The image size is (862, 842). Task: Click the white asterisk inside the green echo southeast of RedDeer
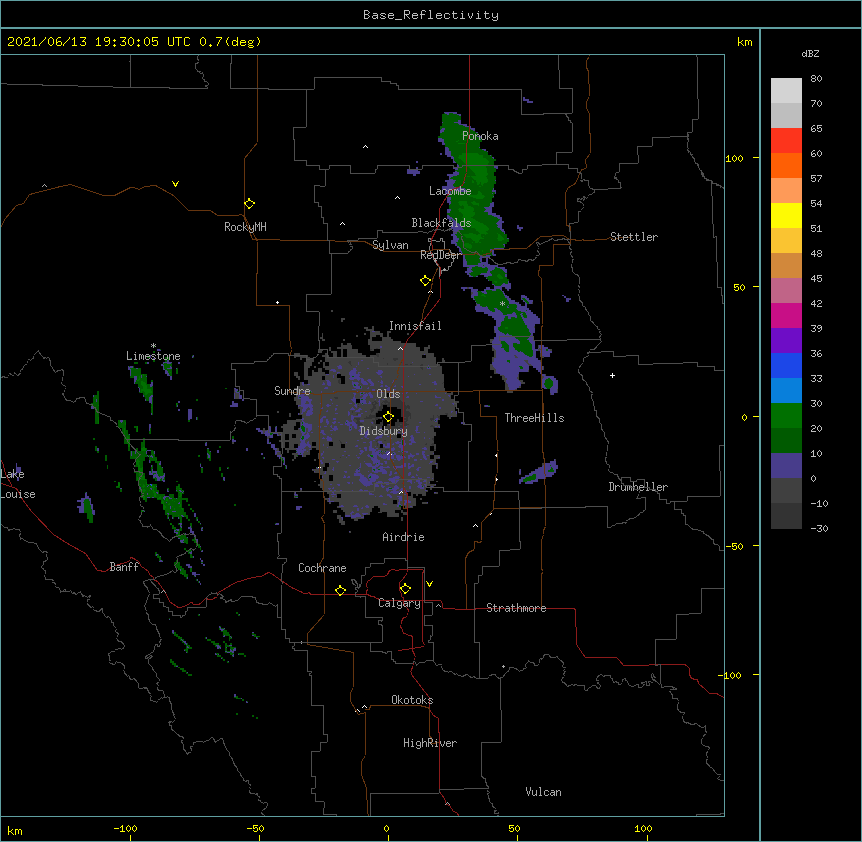tap(502, 303)
